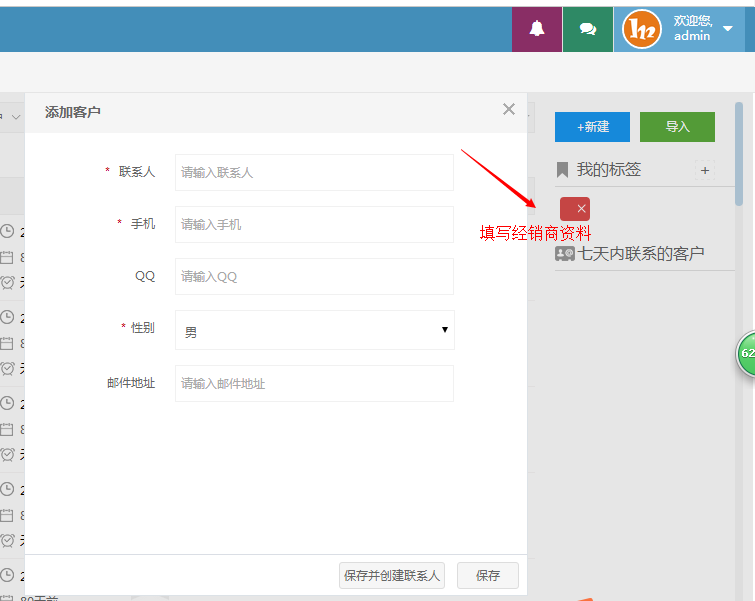Click the plus icon beside 我的标签
The height and width of the screenshot is (601, 755).
point(705,170)
